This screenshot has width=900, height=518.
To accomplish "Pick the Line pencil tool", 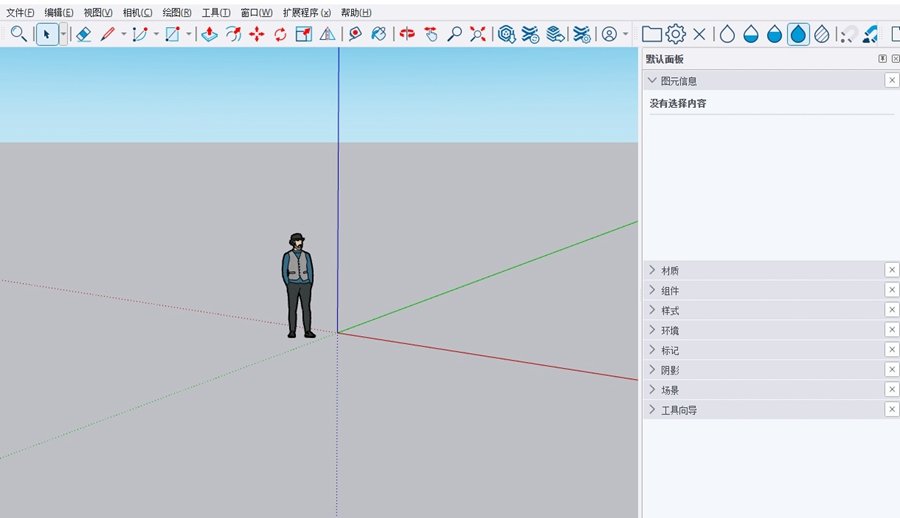I will tap(107, 34).
